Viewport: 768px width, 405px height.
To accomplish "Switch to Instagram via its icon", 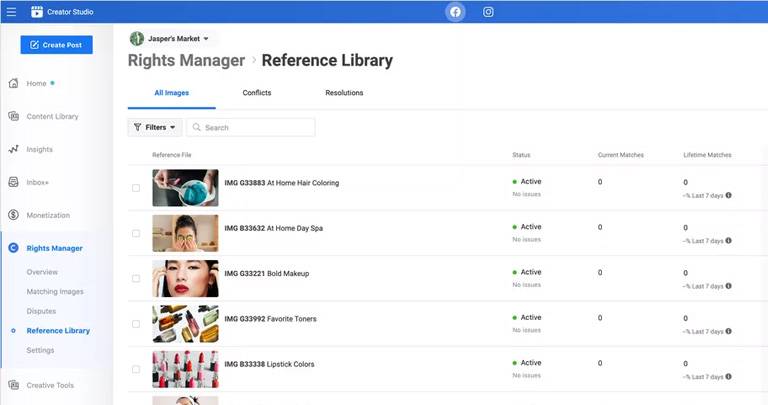I will [488, 12].
